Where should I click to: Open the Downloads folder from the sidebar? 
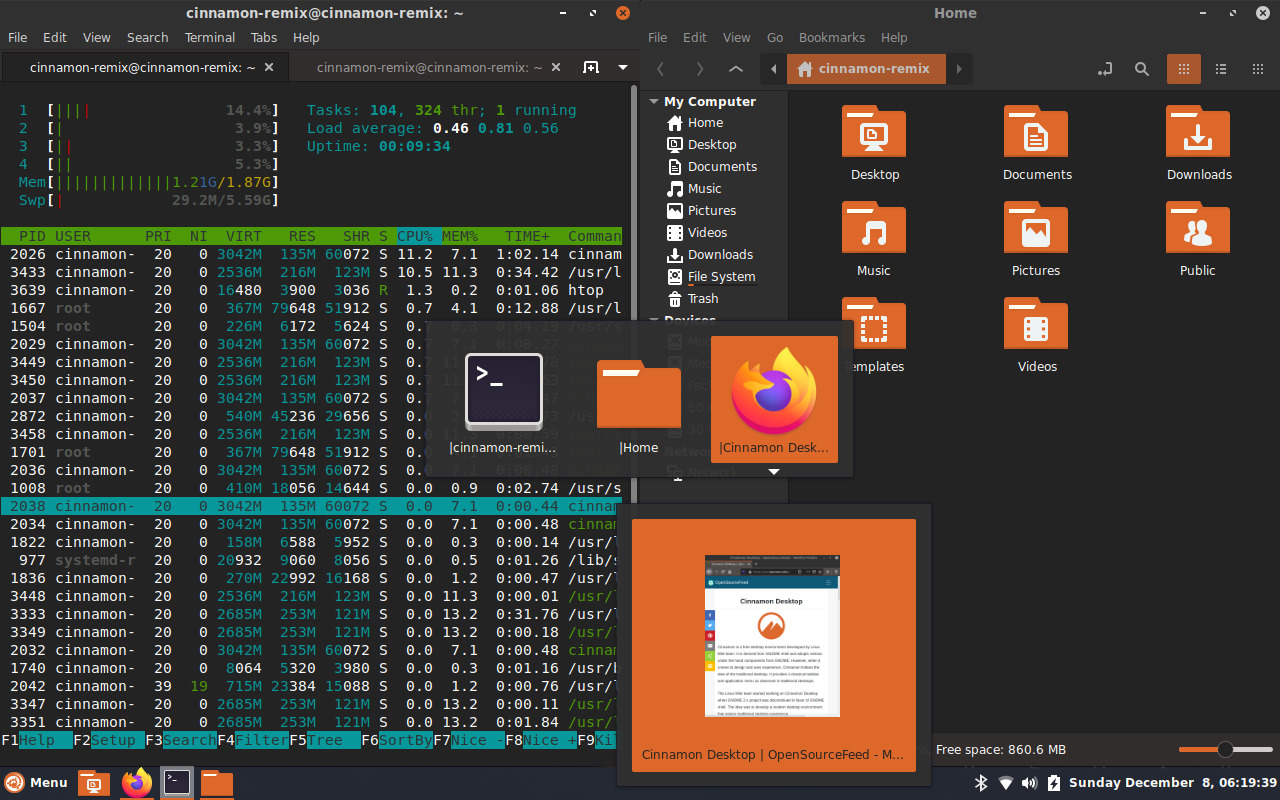718,254
